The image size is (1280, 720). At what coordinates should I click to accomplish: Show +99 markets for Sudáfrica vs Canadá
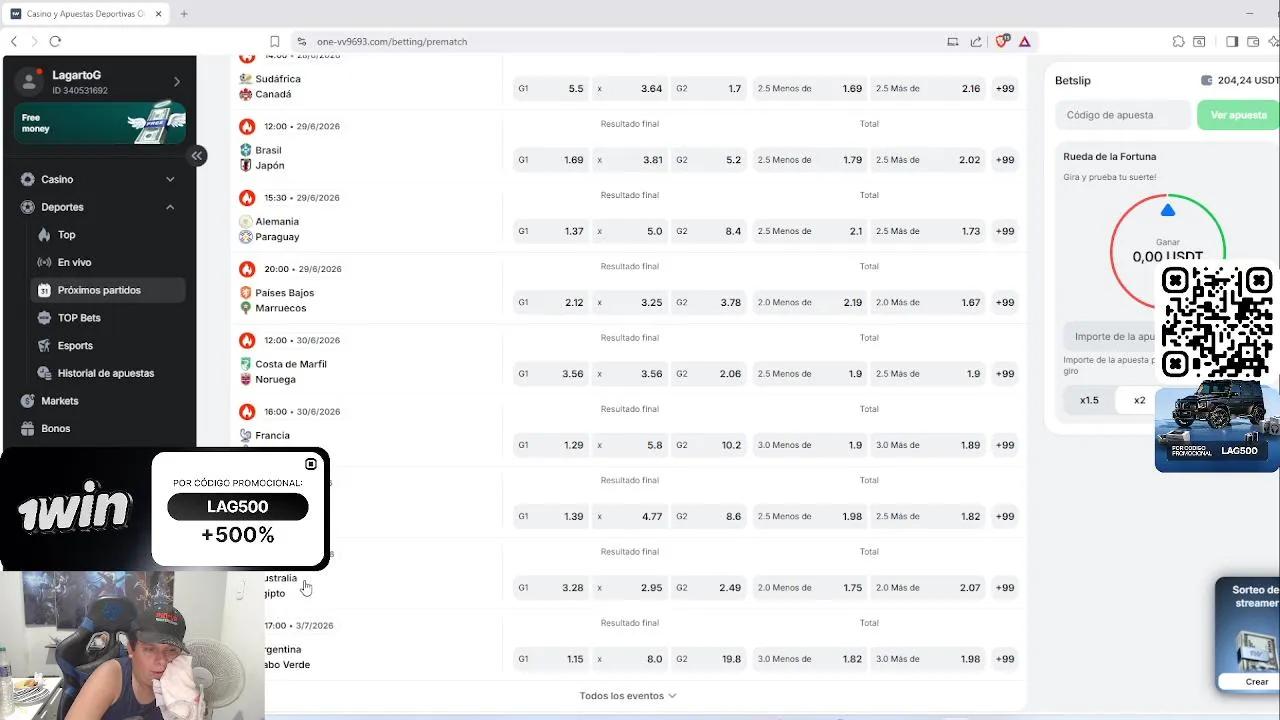[1005, 89]
